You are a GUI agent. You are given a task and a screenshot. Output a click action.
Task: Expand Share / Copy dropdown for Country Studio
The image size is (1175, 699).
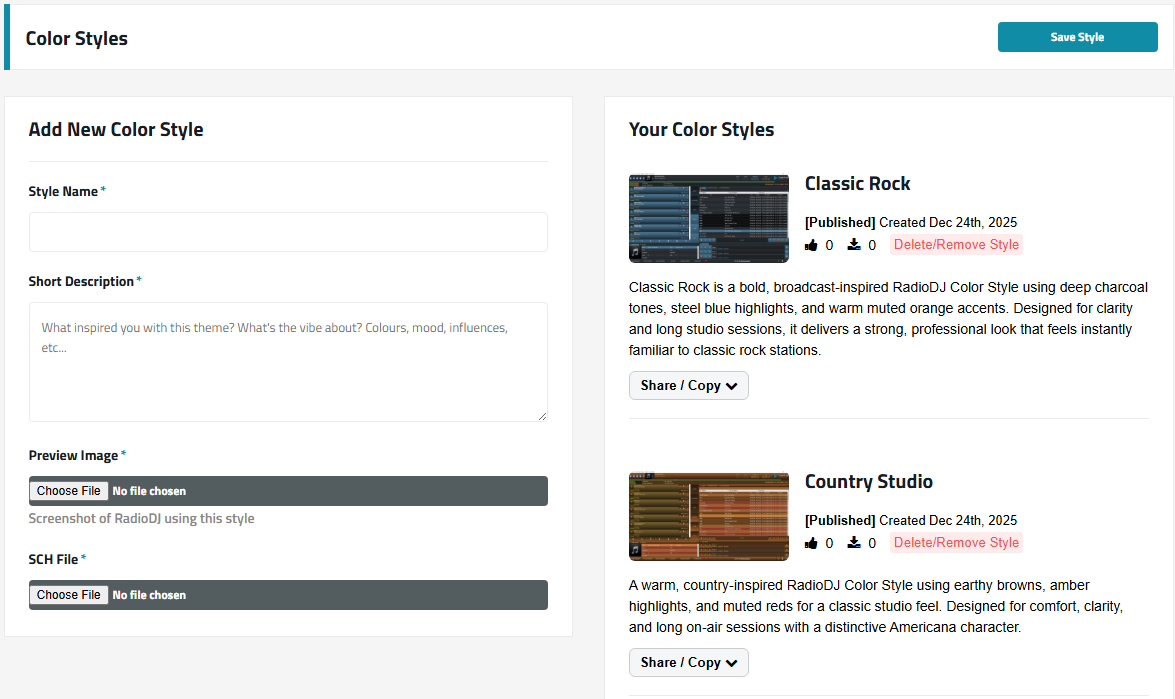(688, 663)
